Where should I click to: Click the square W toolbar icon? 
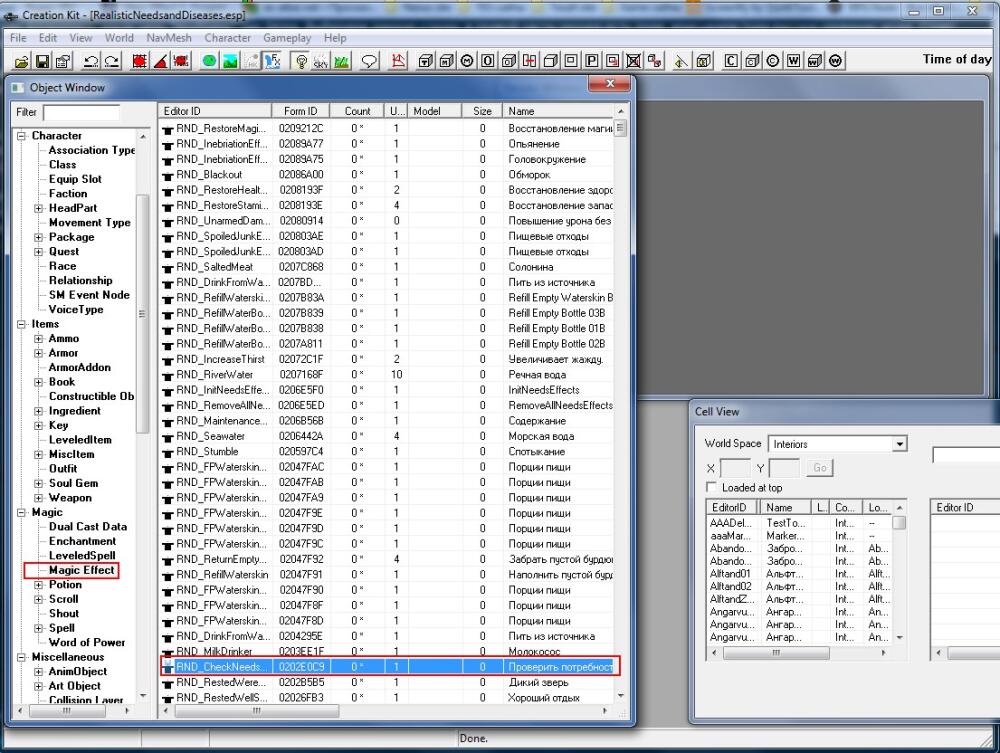click(x=793, y=61)
